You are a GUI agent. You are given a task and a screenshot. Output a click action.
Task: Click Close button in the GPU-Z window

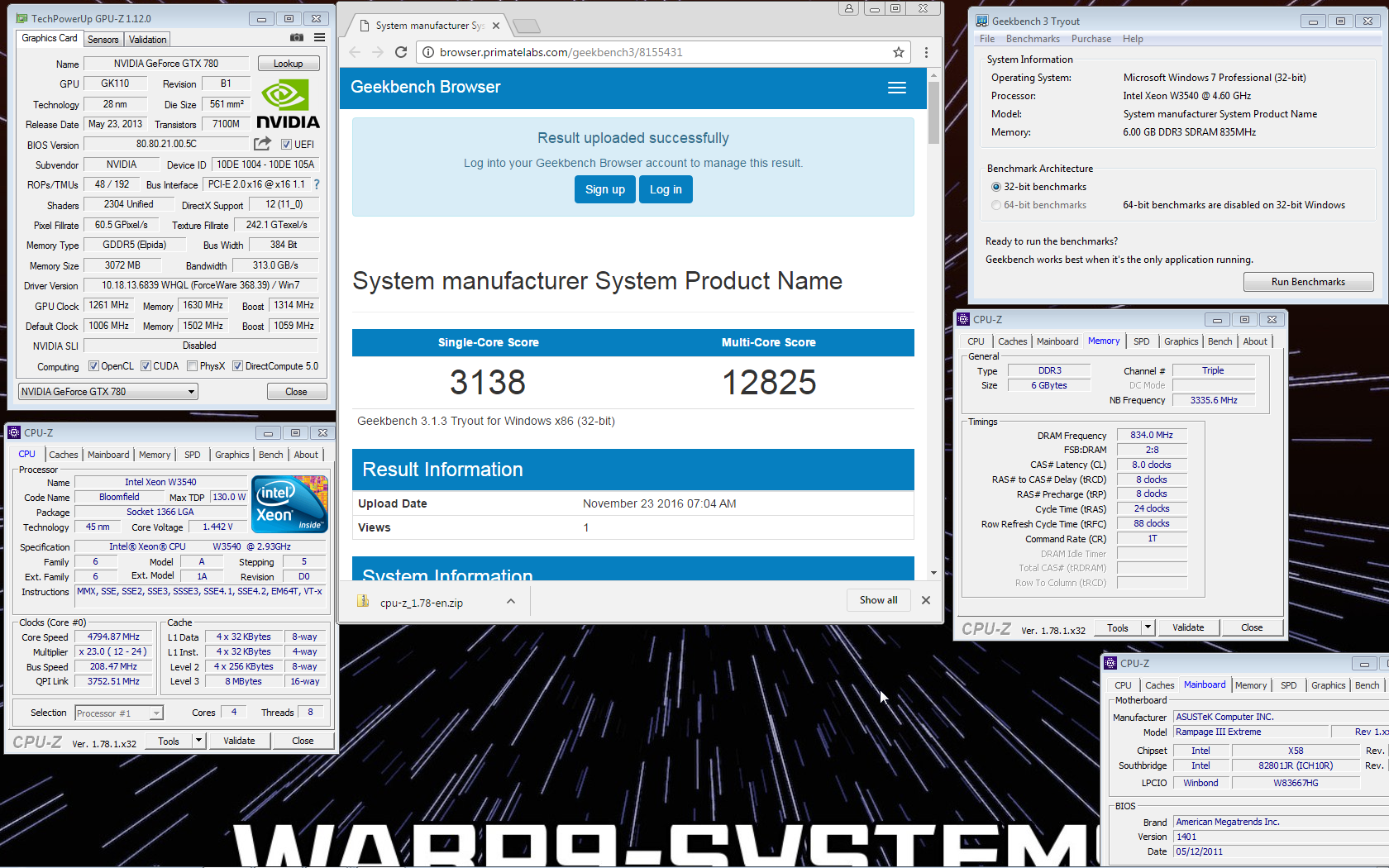[296, 392]
